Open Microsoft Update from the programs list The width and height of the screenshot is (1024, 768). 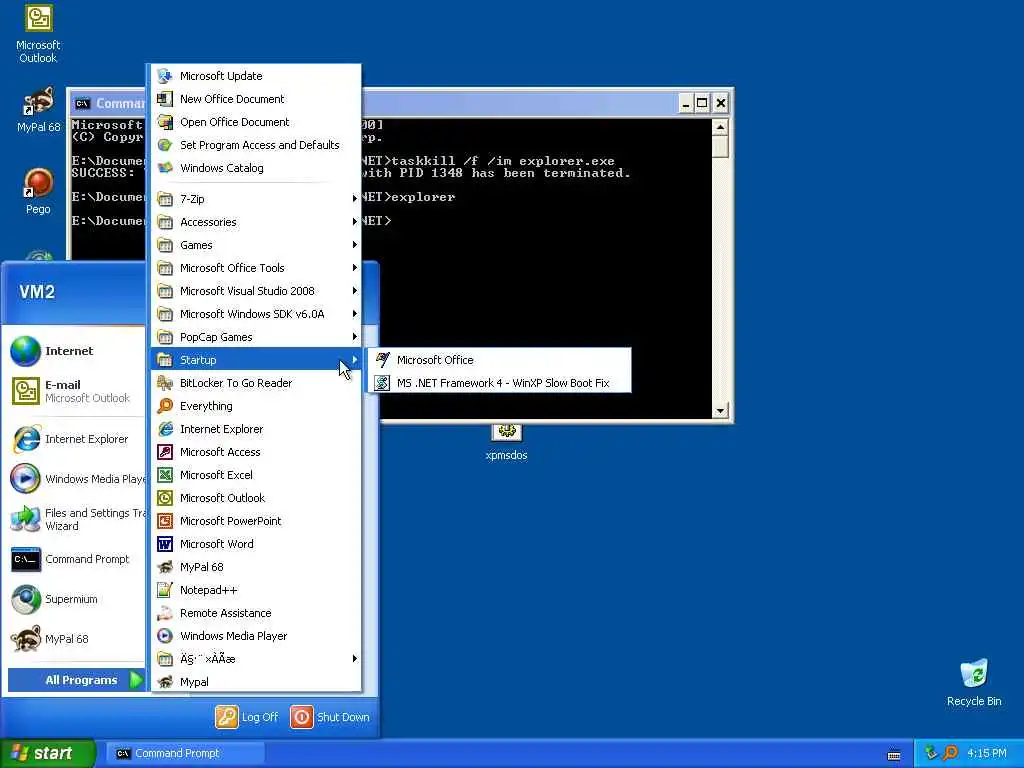256,76
